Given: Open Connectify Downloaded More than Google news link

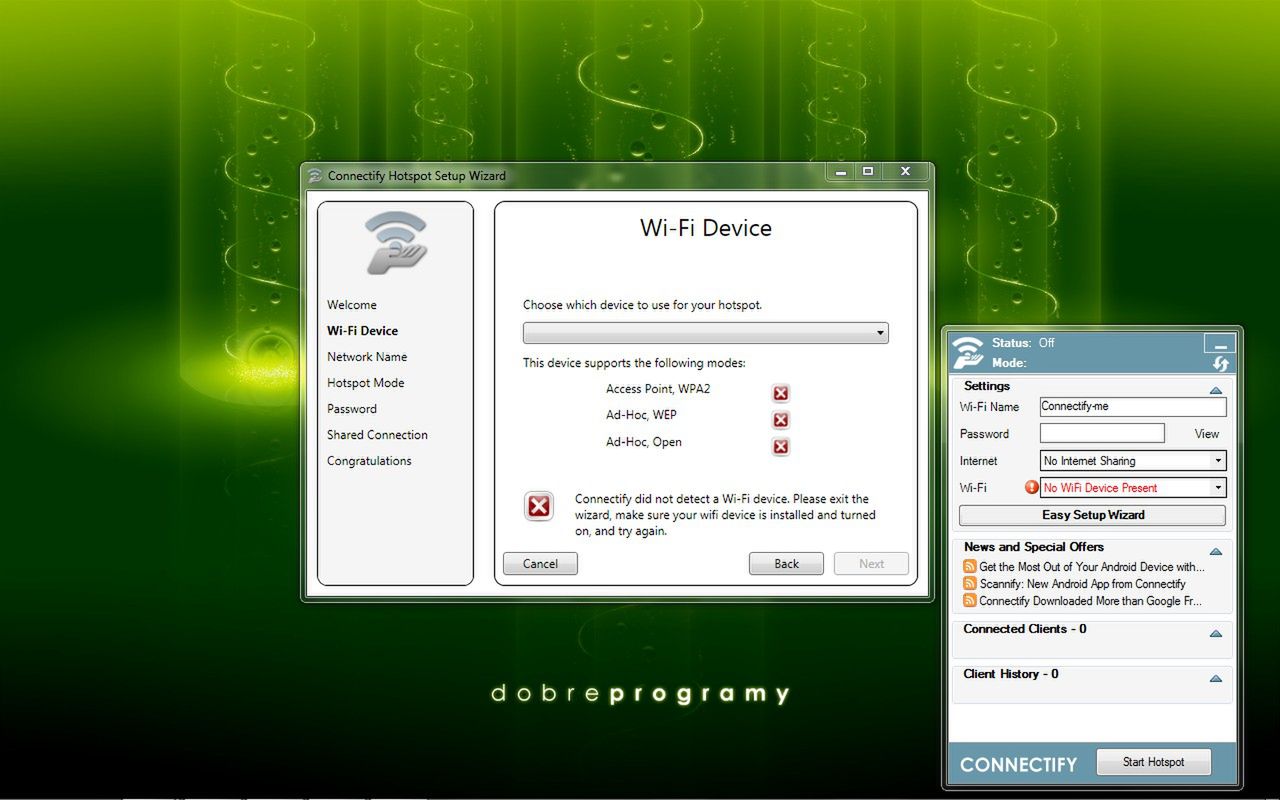Looking at the screenshot, I should point(1090,601).
